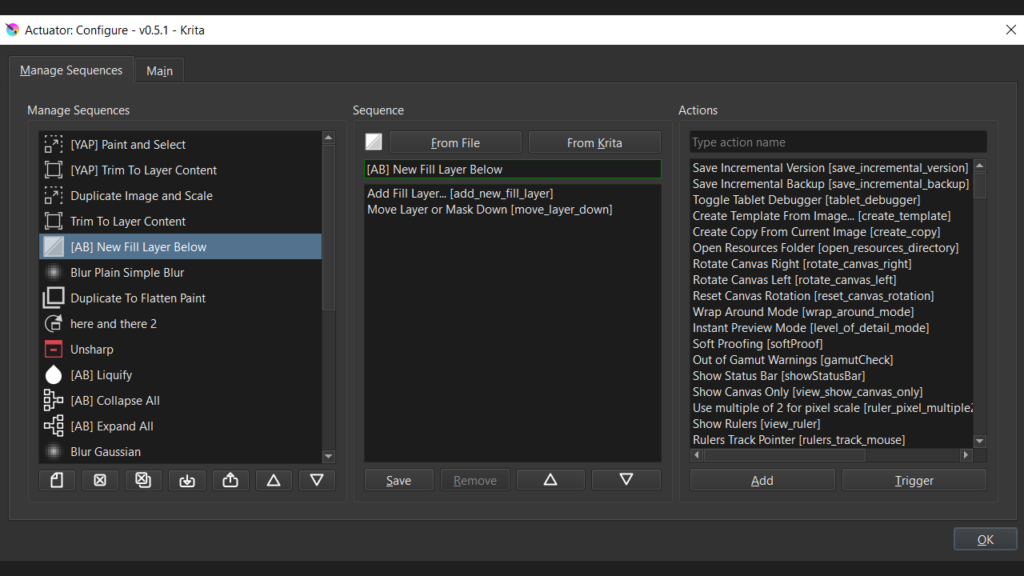This screenshot has width=1024, height=576.
Task: Pick the Blur Gaussian sequence
Action: [180, 451]
